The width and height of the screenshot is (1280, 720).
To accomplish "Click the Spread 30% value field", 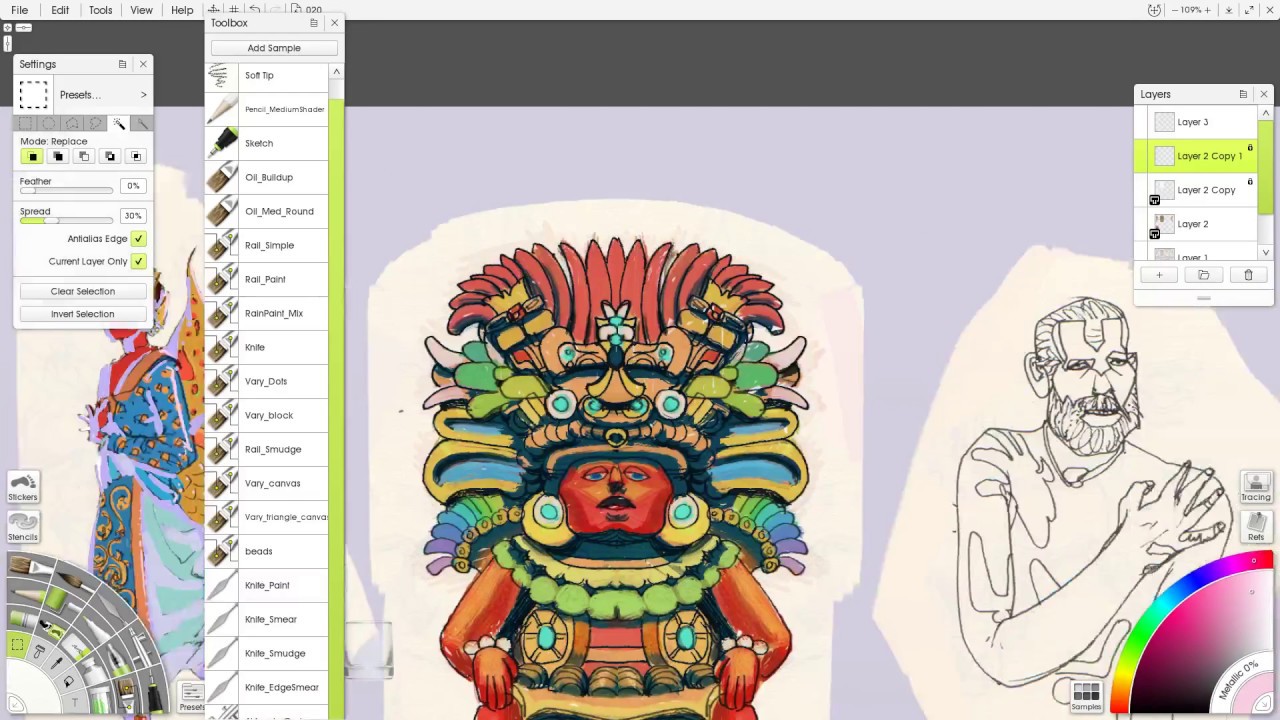I will click(x=133, y=216).
